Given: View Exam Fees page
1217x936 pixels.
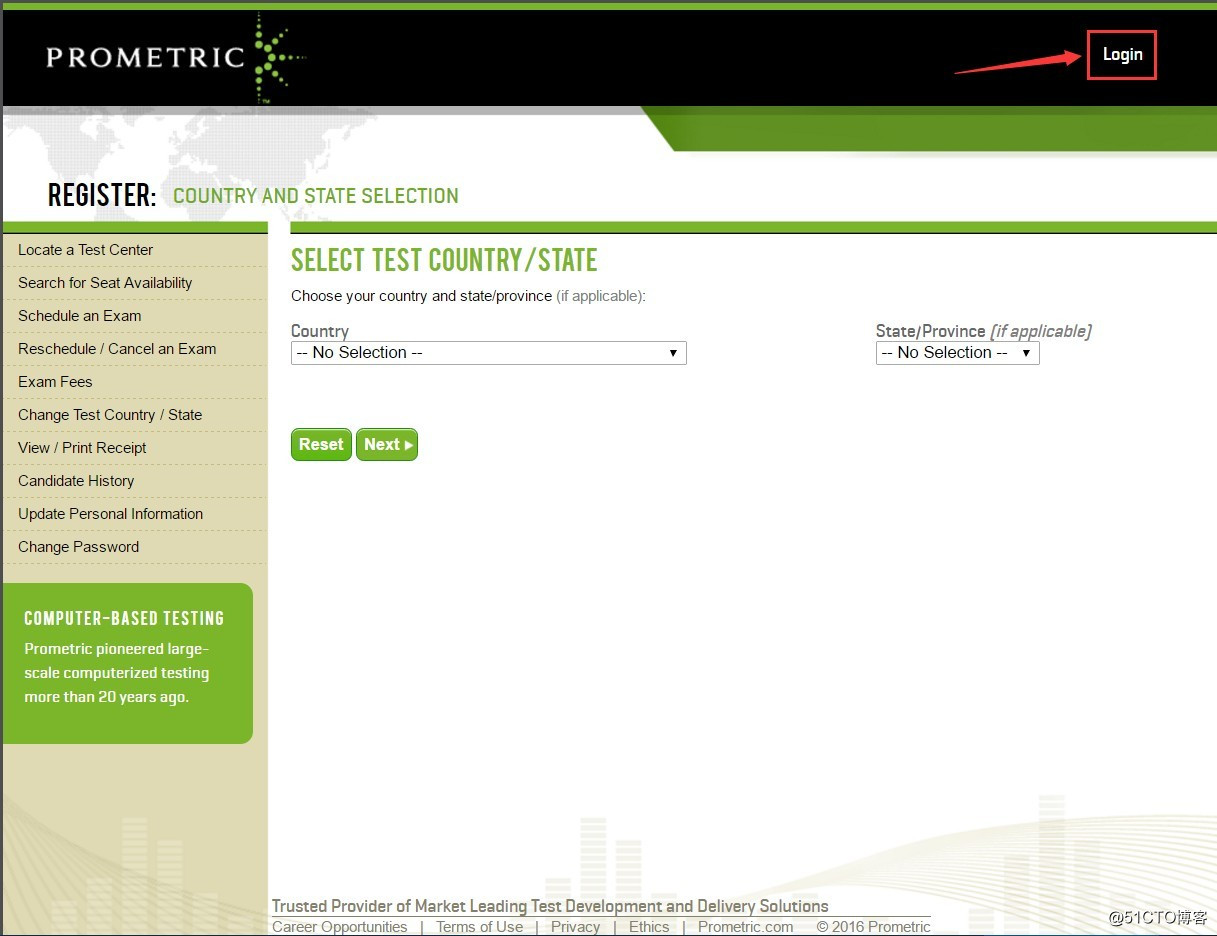Looking at the screenshot, I should coord(55,382).
